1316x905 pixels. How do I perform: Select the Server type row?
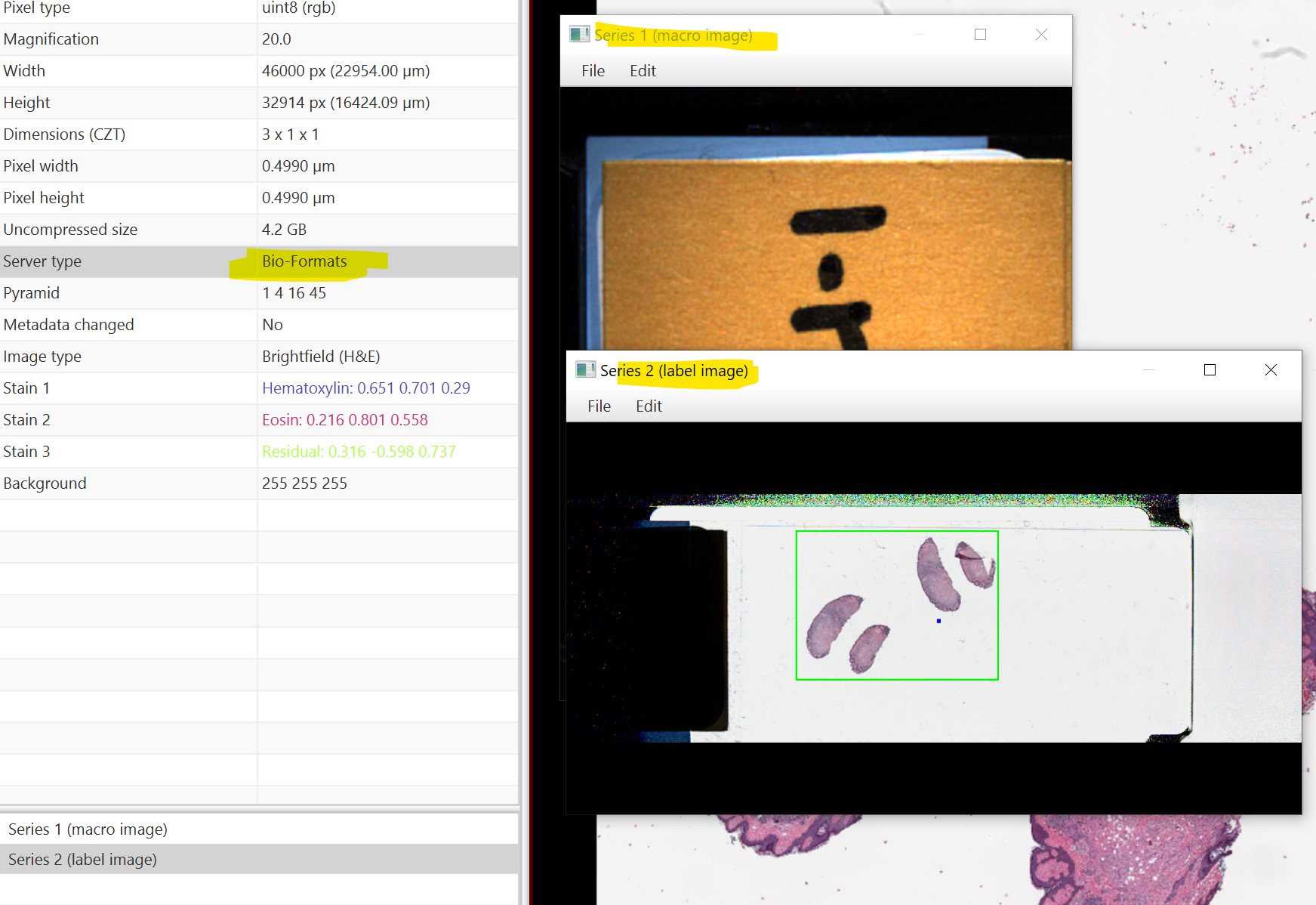click(x=259, y=261)
